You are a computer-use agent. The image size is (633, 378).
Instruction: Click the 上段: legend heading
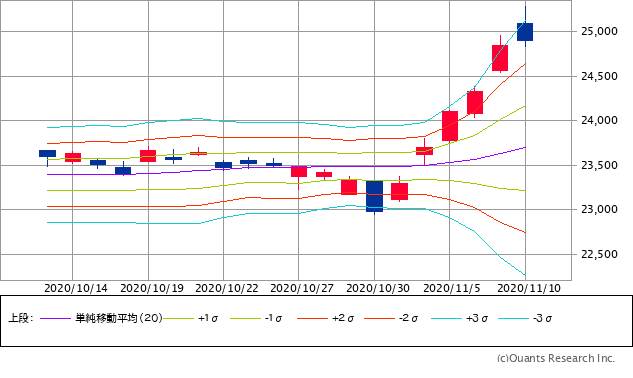click(x=21, y=318)
